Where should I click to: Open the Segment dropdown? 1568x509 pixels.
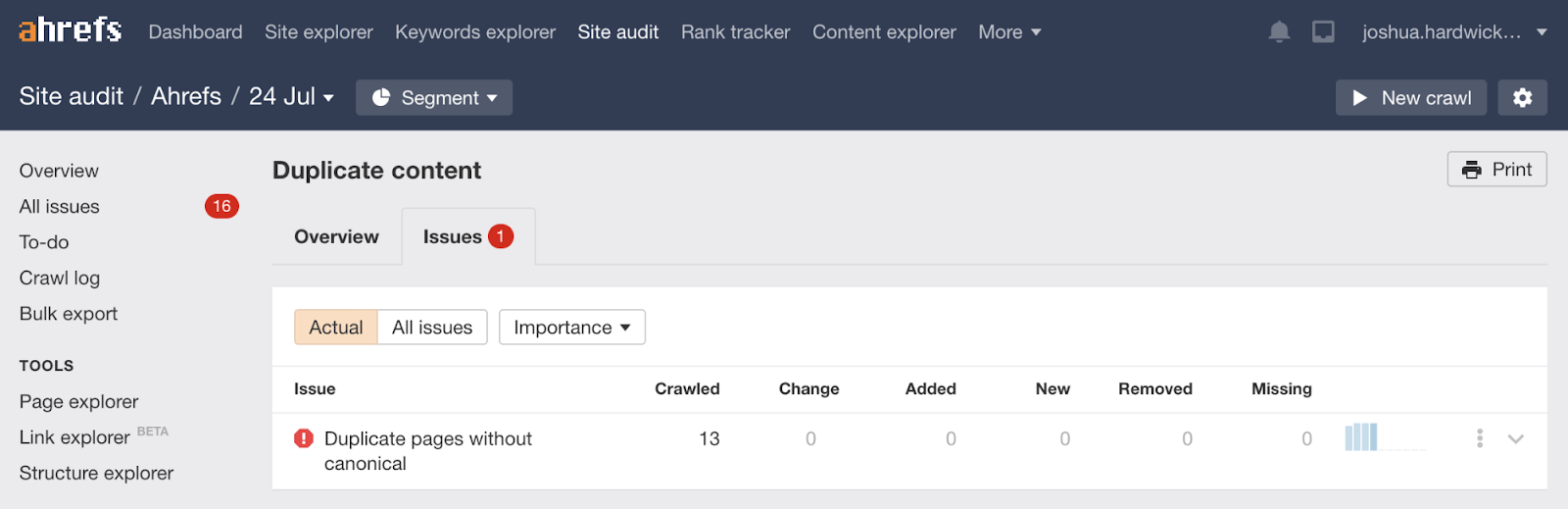tap(434, 97)
